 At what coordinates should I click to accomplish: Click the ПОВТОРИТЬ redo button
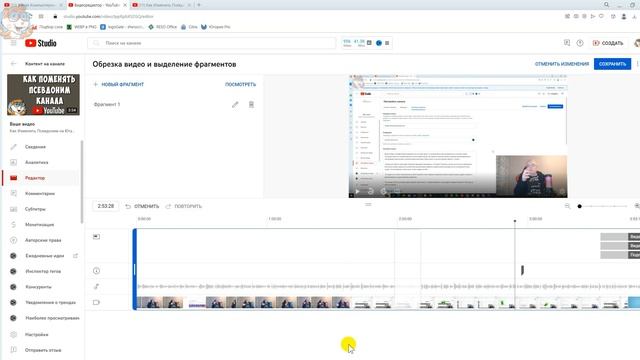[x=184, y=206]
